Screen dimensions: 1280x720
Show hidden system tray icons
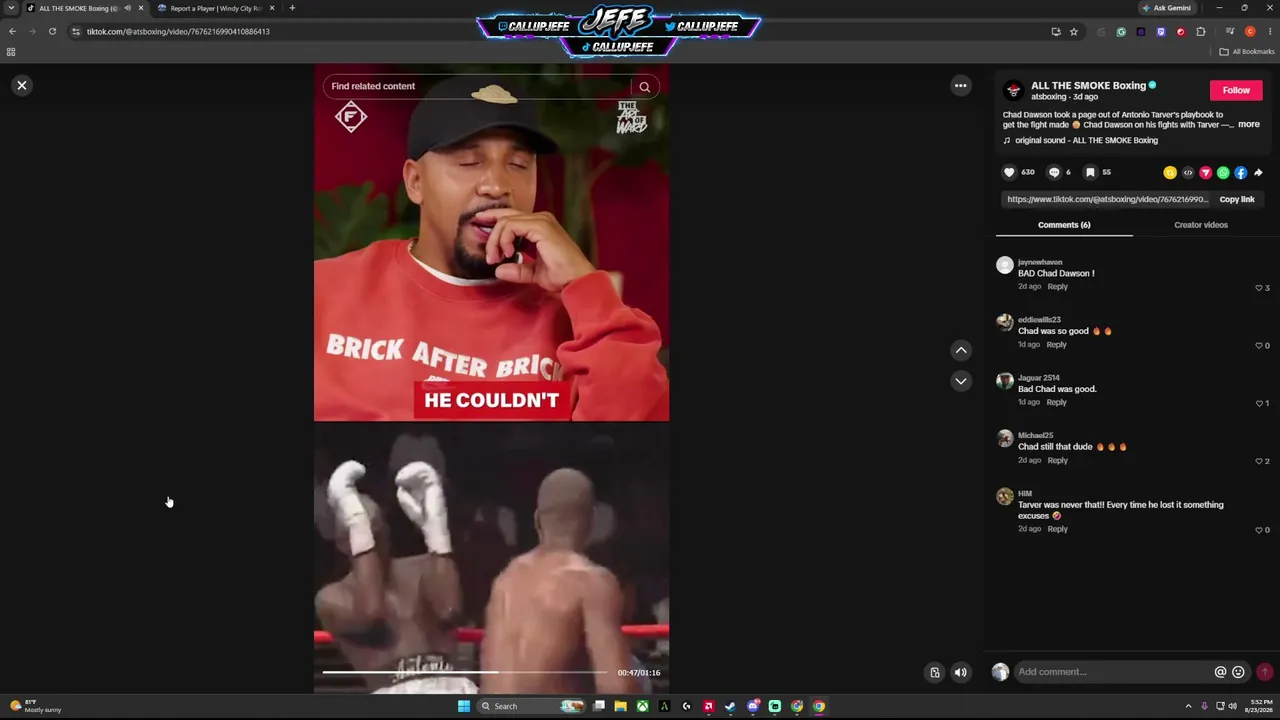(x=1188, y=706)
